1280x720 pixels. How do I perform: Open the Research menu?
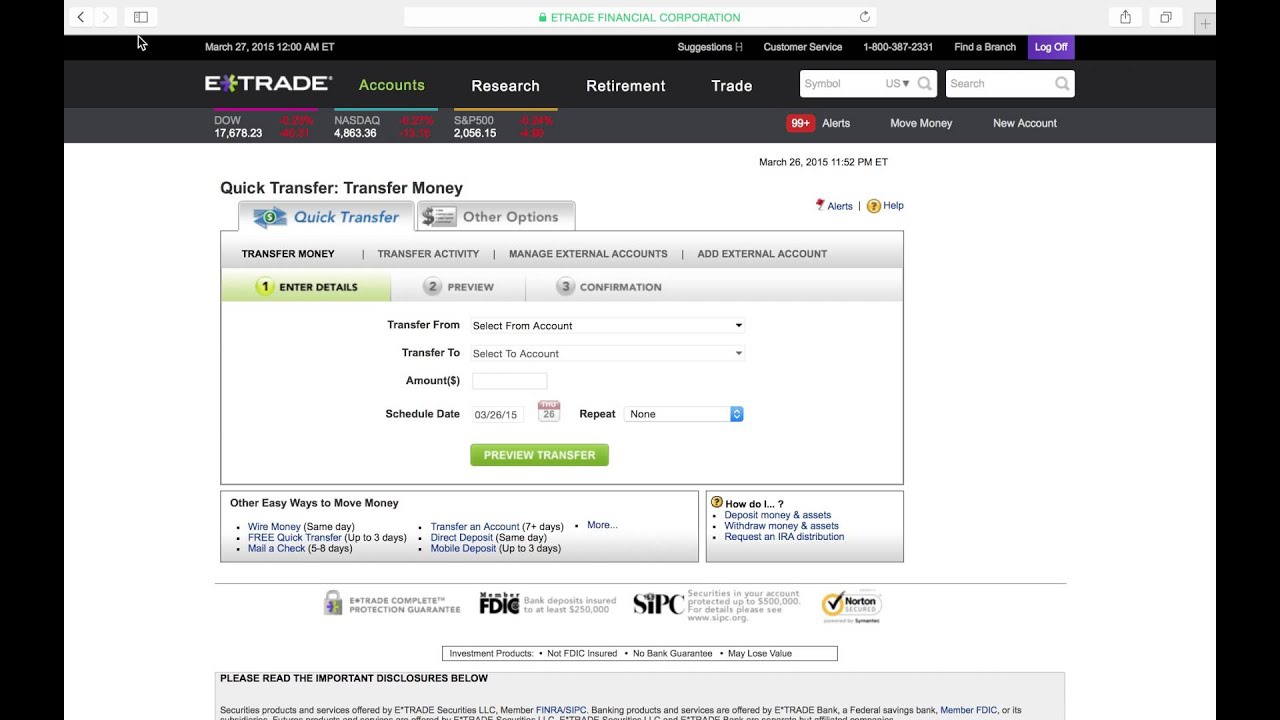505,86
